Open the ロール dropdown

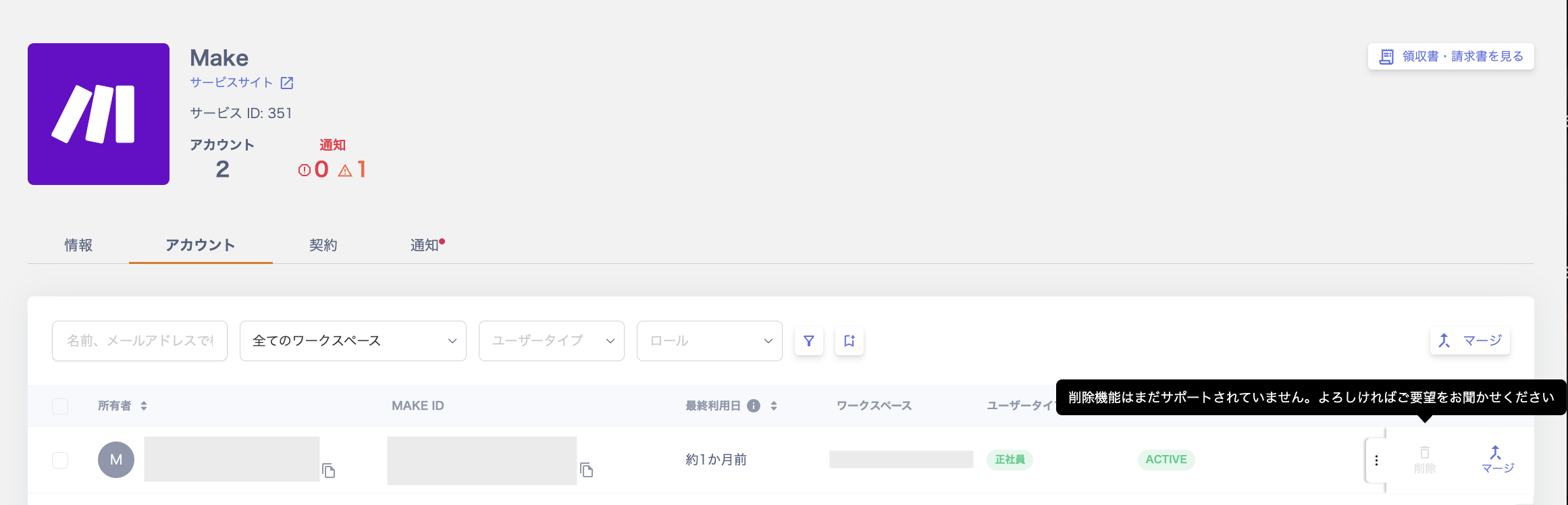(710, 341)
